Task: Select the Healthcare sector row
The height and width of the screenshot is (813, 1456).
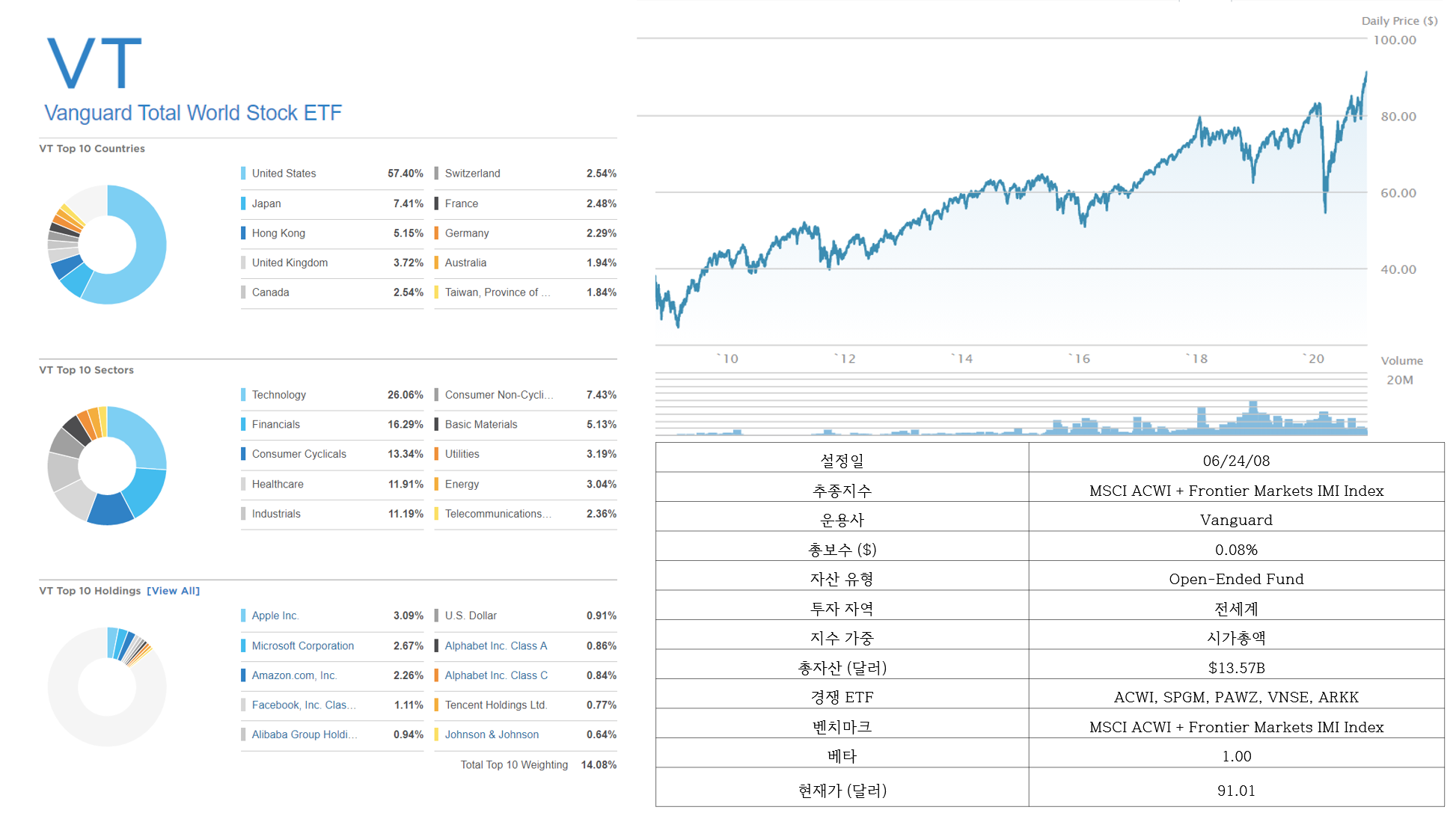Action: [332, 484]
